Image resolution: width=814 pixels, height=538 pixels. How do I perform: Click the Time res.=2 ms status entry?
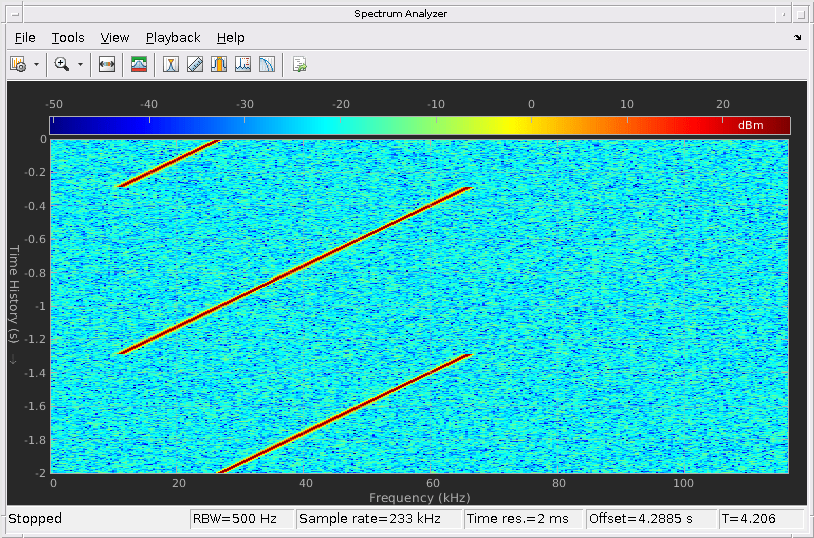tap(524, 518)
